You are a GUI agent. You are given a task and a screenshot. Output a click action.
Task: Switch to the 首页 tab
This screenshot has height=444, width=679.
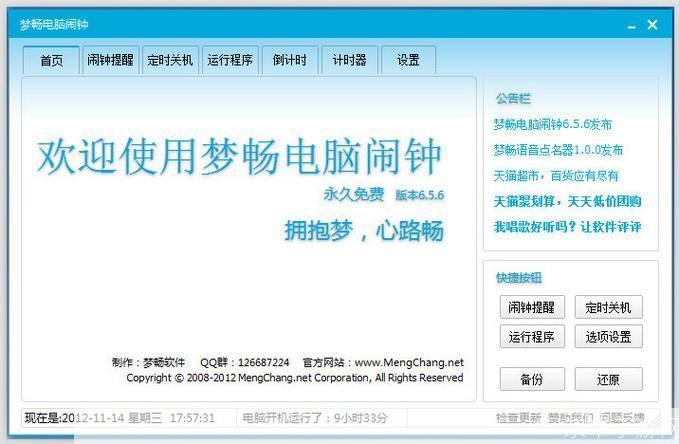pyautogui.click(x=51, y=60)
